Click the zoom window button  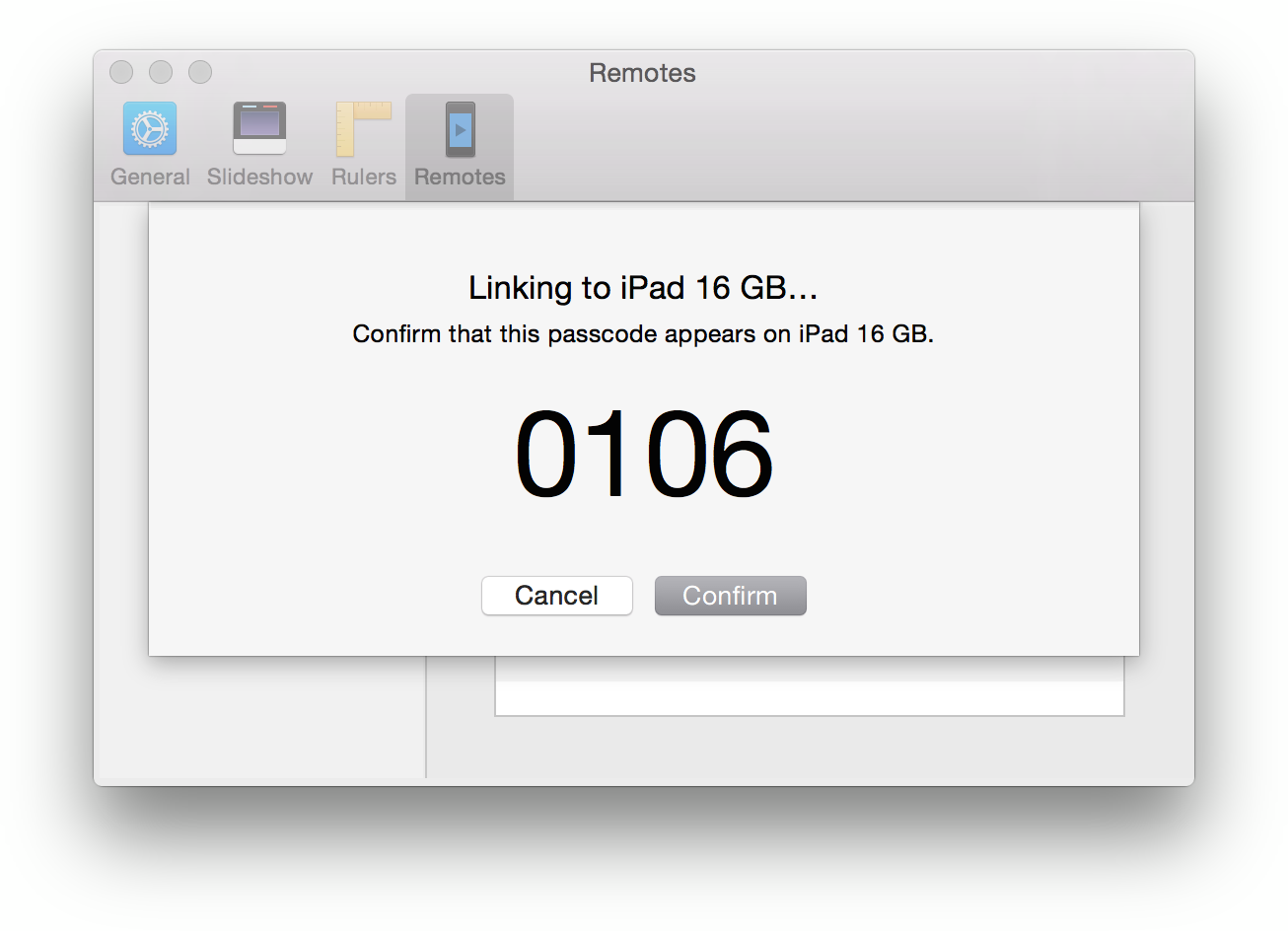200,72
